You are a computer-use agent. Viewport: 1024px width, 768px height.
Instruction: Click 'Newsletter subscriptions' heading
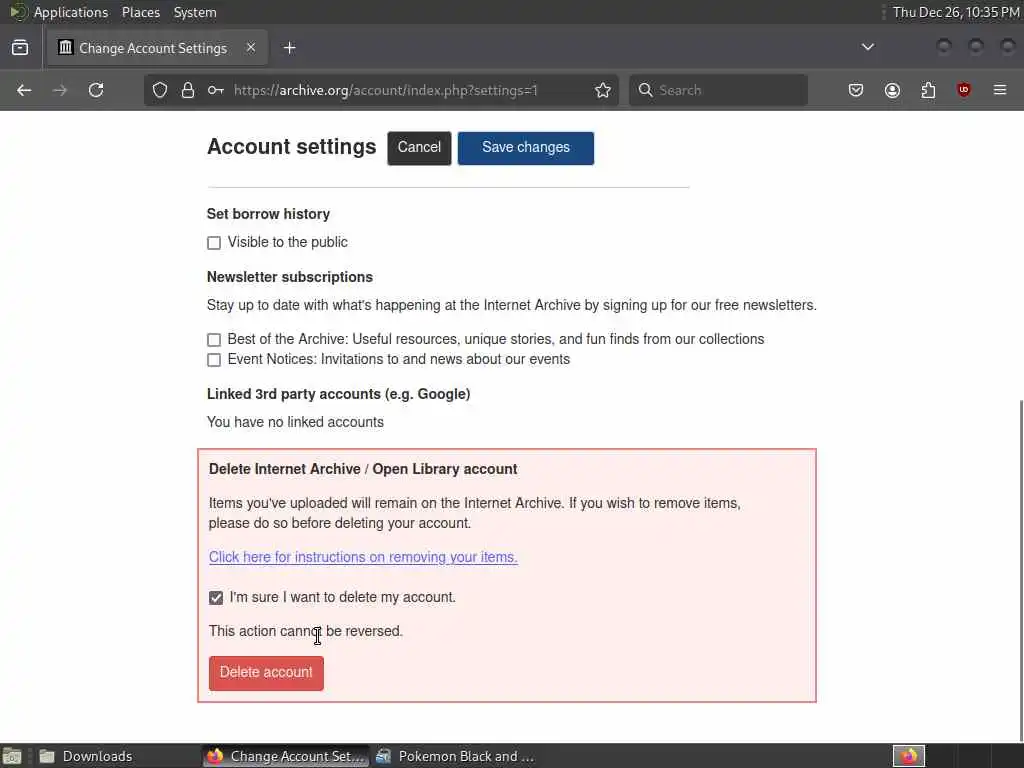pos(290,277)
